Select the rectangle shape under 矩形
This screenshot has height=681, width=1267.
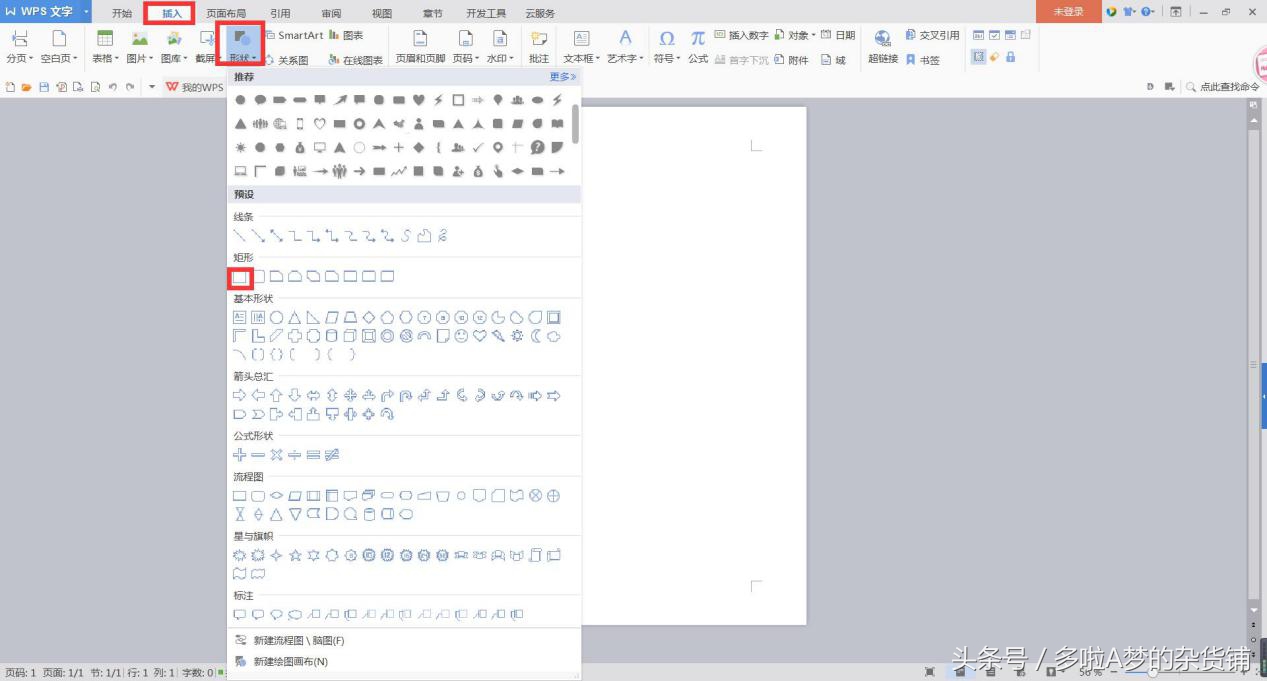pos(240,277)
